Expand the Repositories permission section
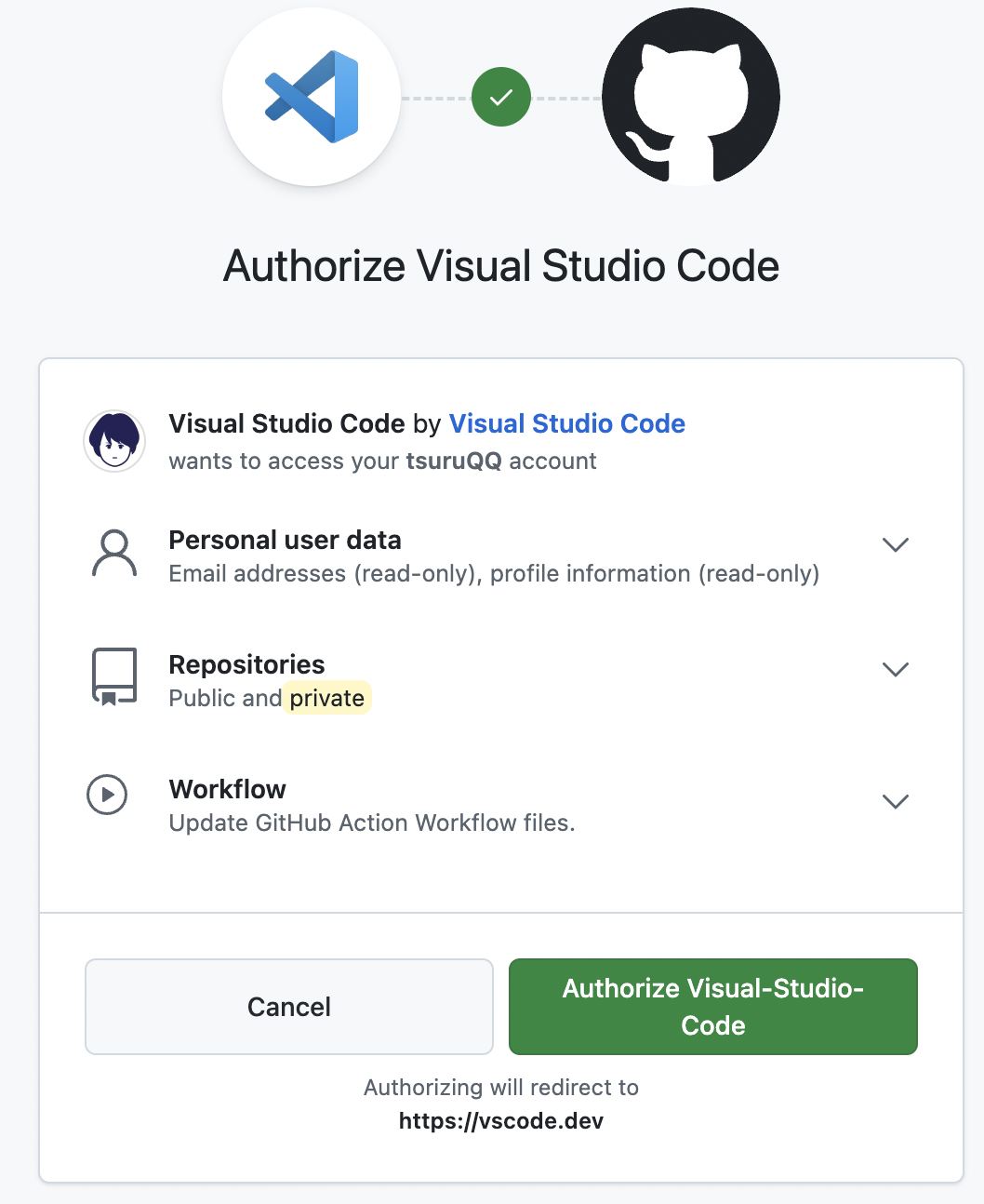 click(x=896, y=669)
